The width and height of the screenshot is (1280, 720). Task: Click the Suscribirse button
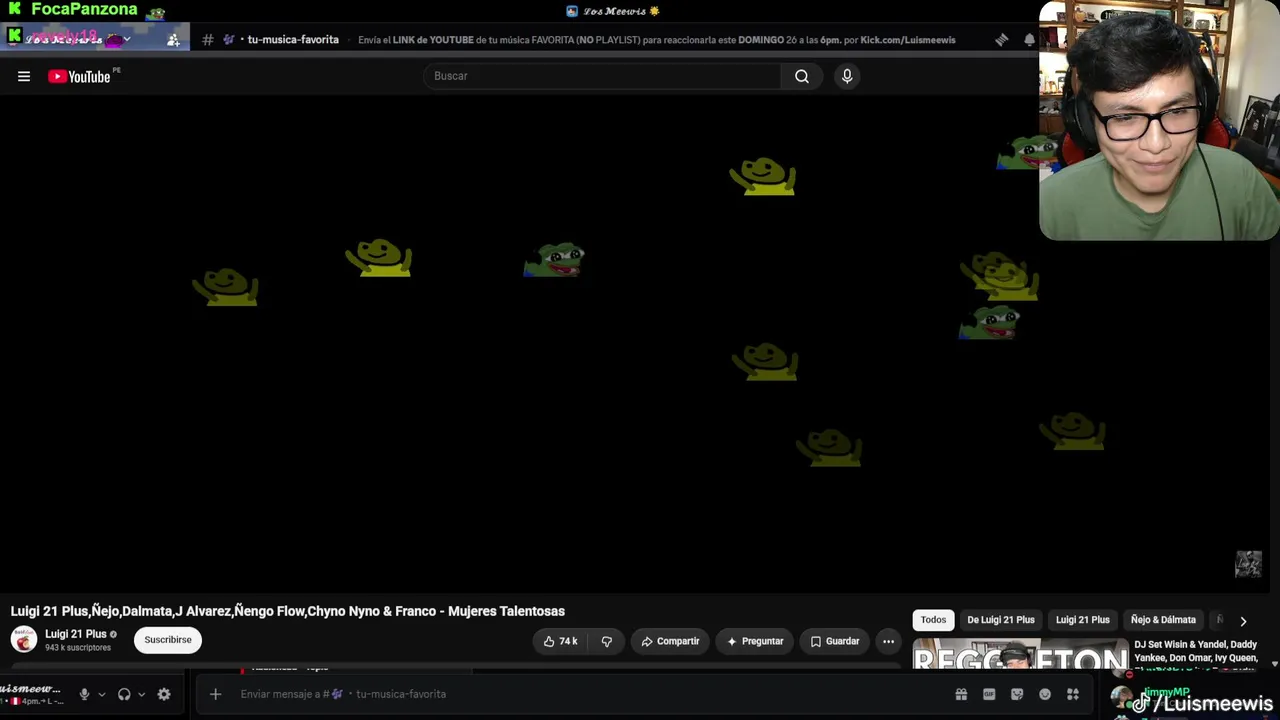point(168,640)
